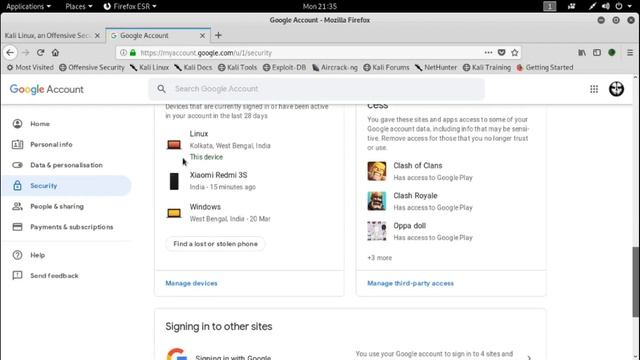Select the Xiaomi Redmi 3S phone icon
This screenshot has height=360, width=640.
pyautogui.click(x=174, y=181)
